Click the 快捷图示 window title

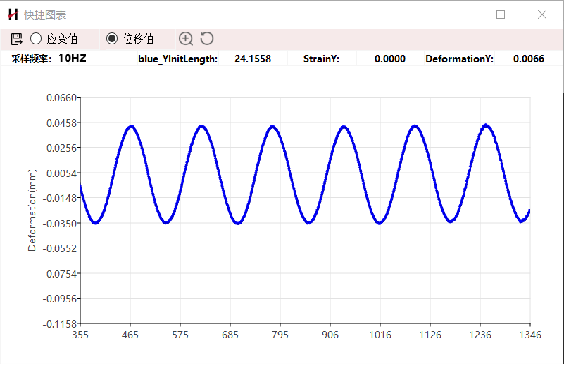click(45, 15)
